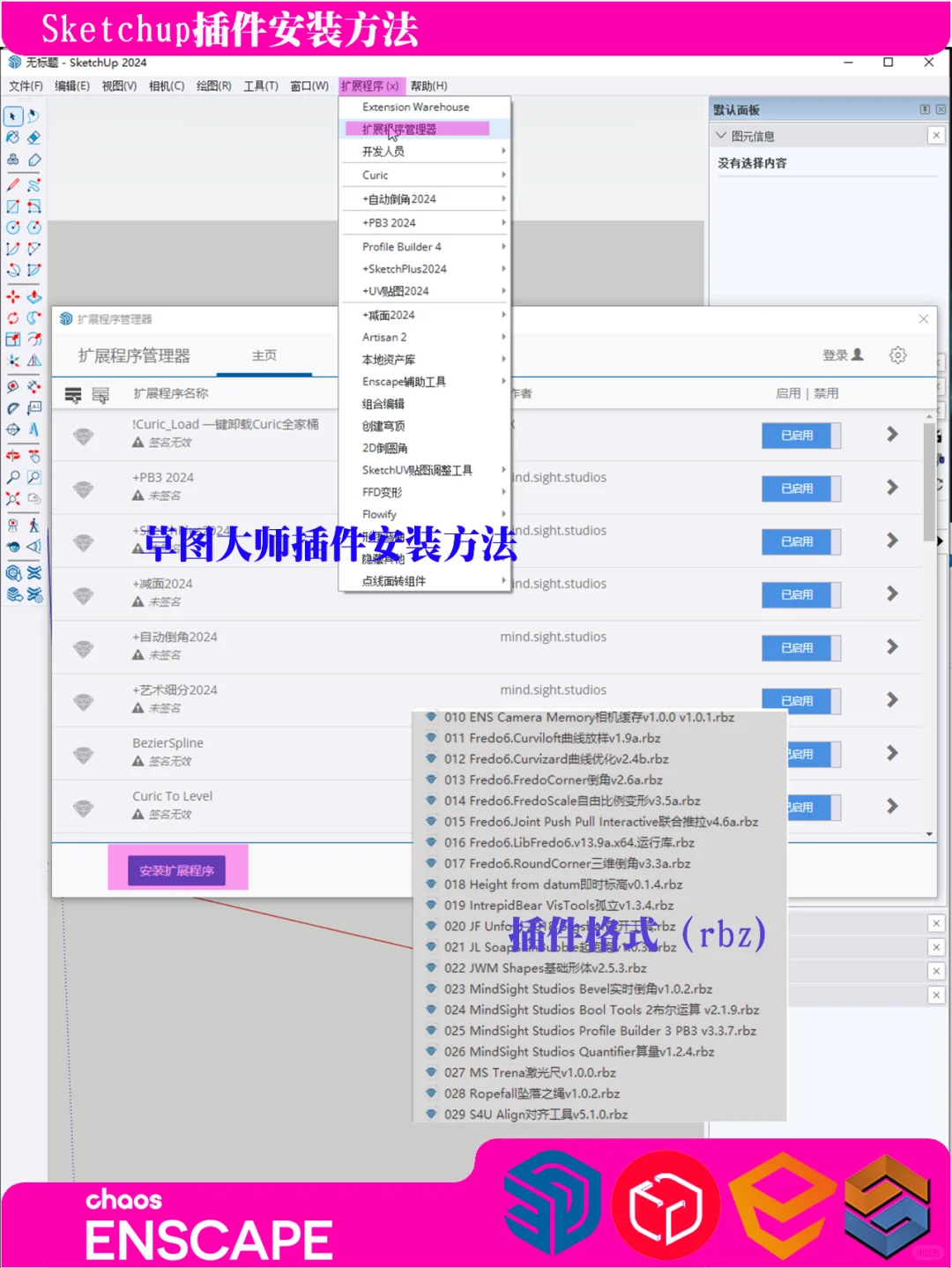Image resolution: width=952 pixels, height=1268 pixels.
Task: Open the 窗口(W) menu
Action: pos(308,86)
